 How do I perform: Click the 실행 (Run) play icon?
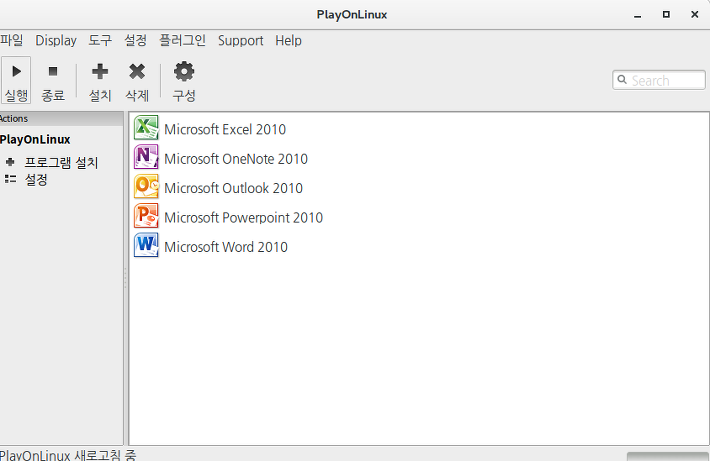coord(16,72)
